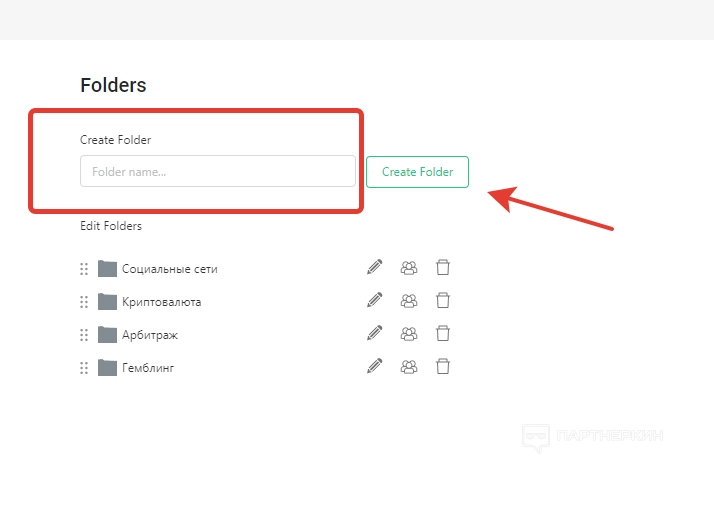
Task: Rename the Криптовалюта folder with pencil icon
Action: click(x=375, y=300)
